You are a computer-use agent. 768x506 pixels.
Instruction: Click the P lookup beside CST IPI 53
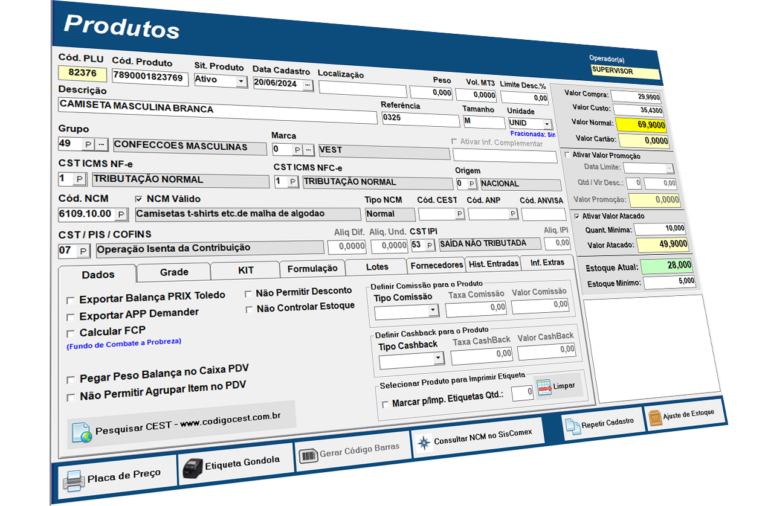click(430, 245)
